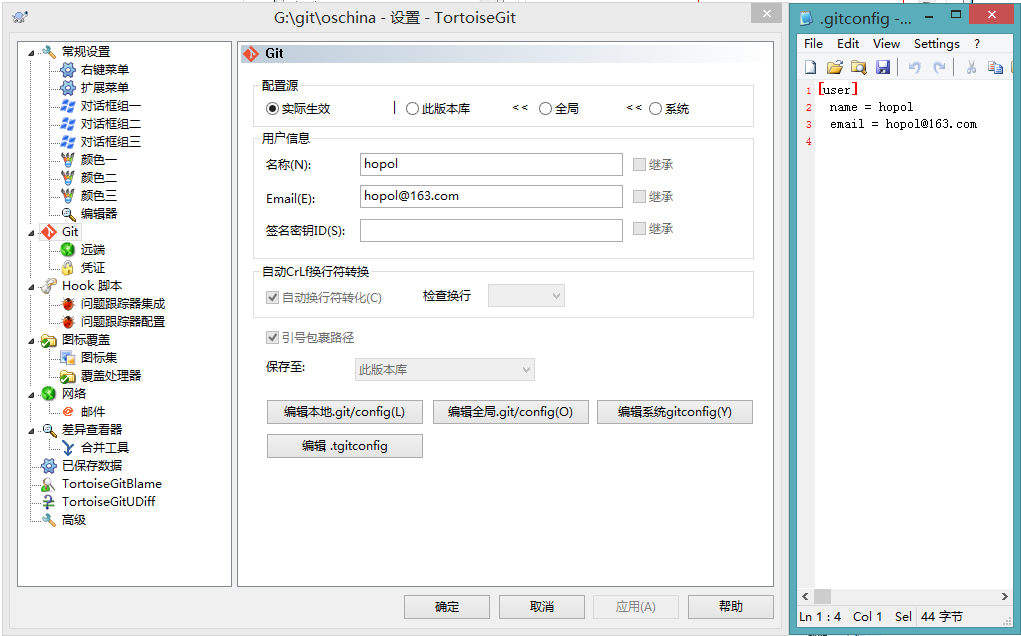This screenshot has height=636, width=1021.
Task: Click the .gitconfig editor horizontal scrollbar thumb
Action: (x=822, y=596)
